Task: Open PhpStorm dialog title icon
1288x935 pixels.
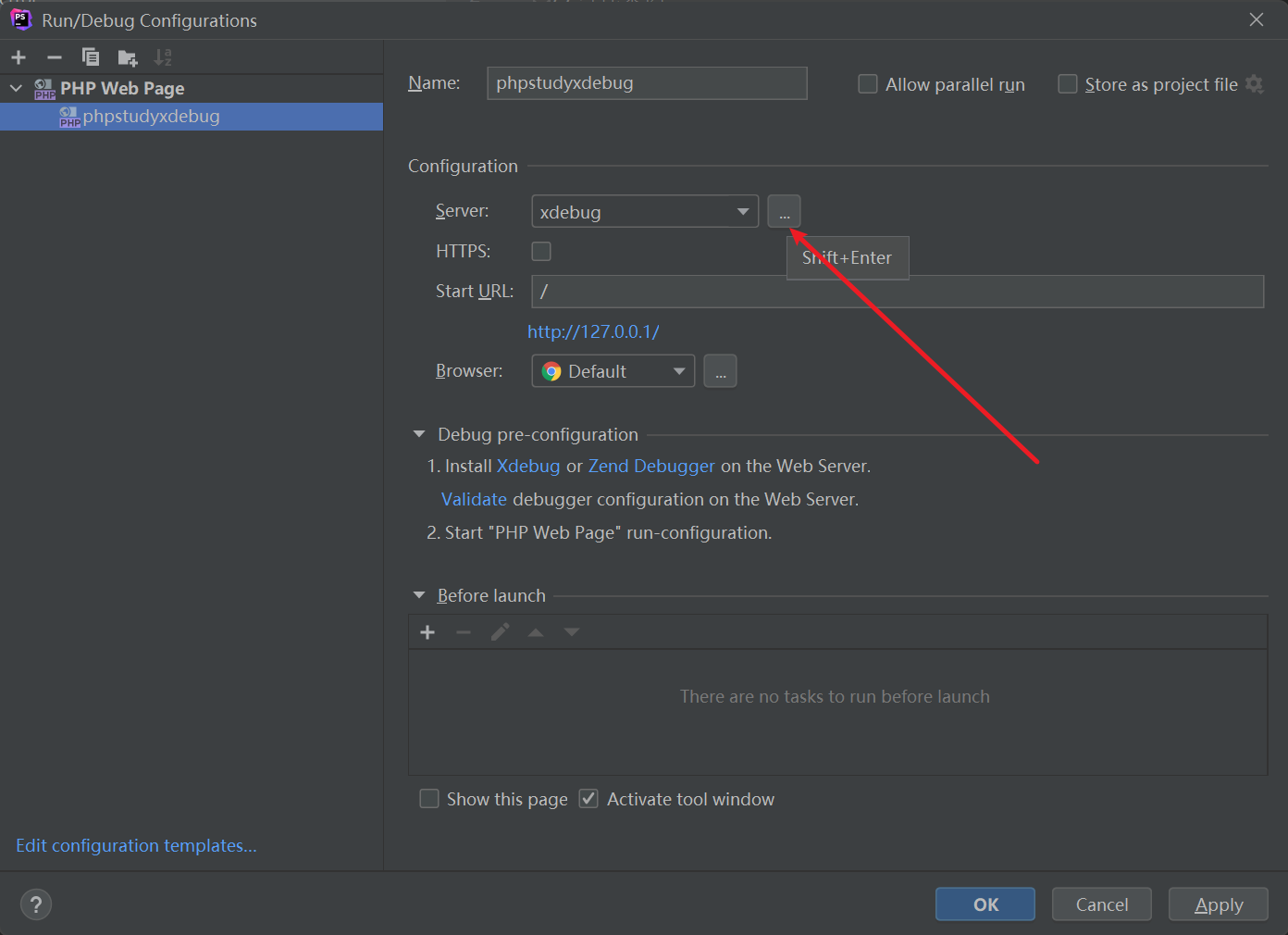Action: click(x=20, y=19)
